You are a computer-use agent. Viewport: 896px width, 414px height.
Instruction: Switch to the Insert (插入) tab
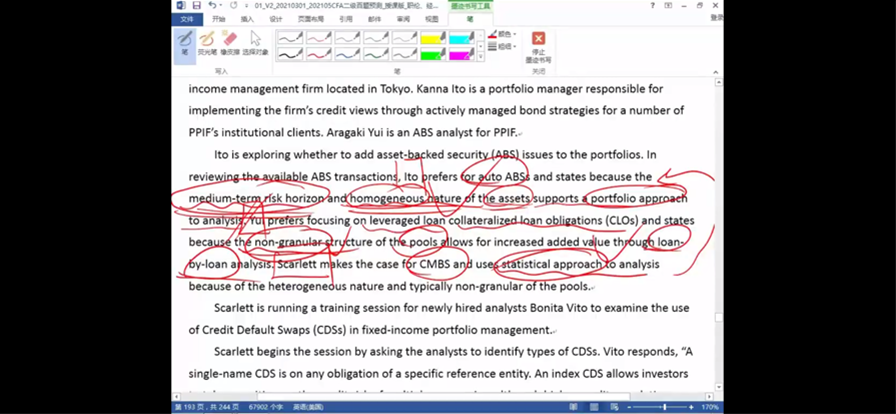(247, 19)
